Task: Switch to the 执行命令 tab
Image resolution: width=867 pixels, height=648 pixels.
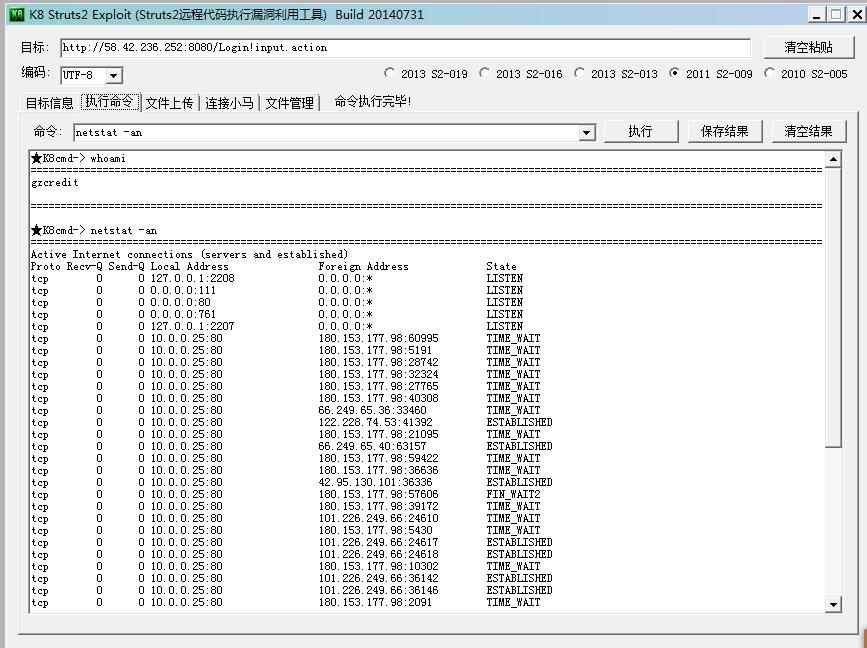Action: coord(109,101)
